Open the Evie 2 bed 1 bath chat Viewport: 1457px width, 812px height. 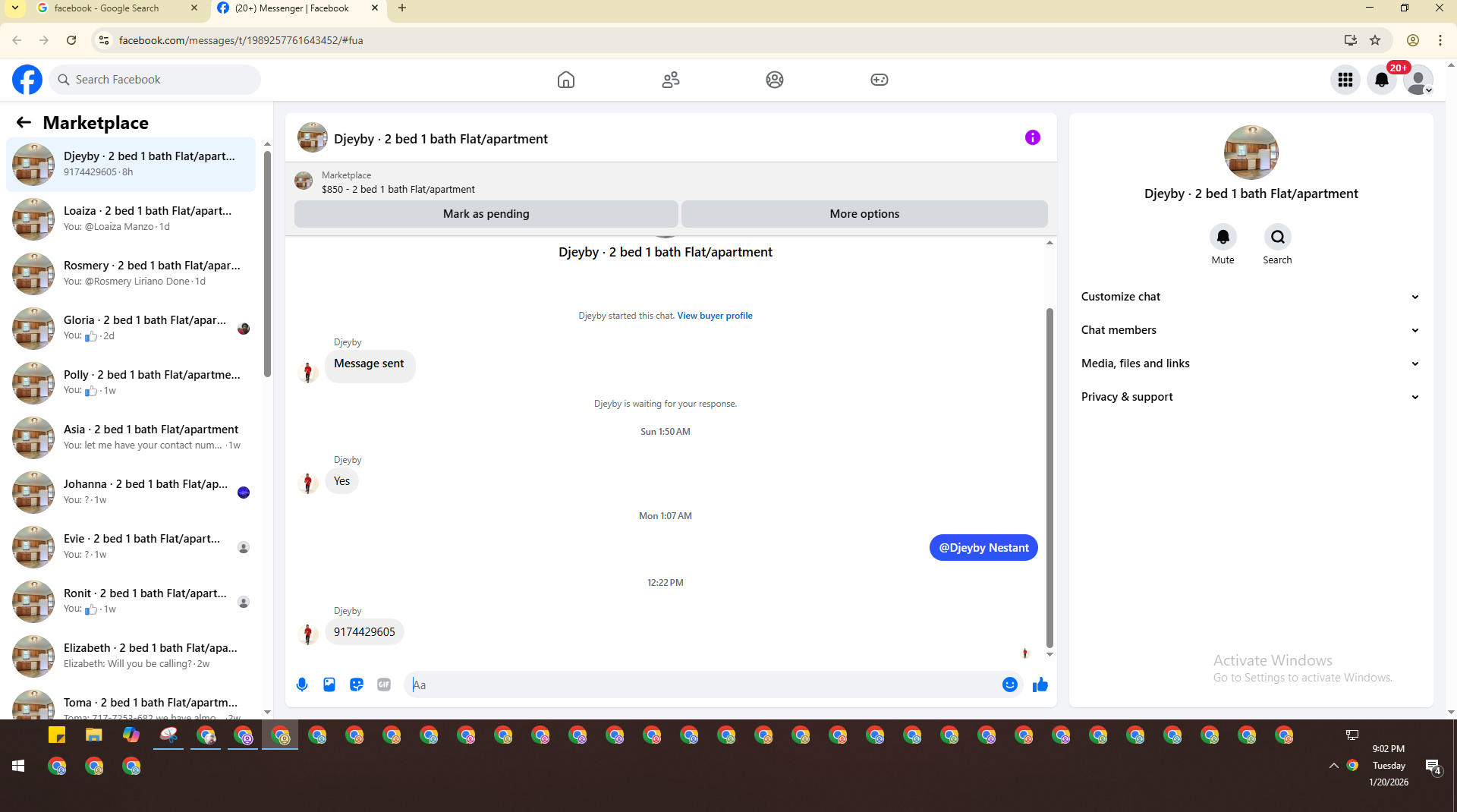[131, 546]
